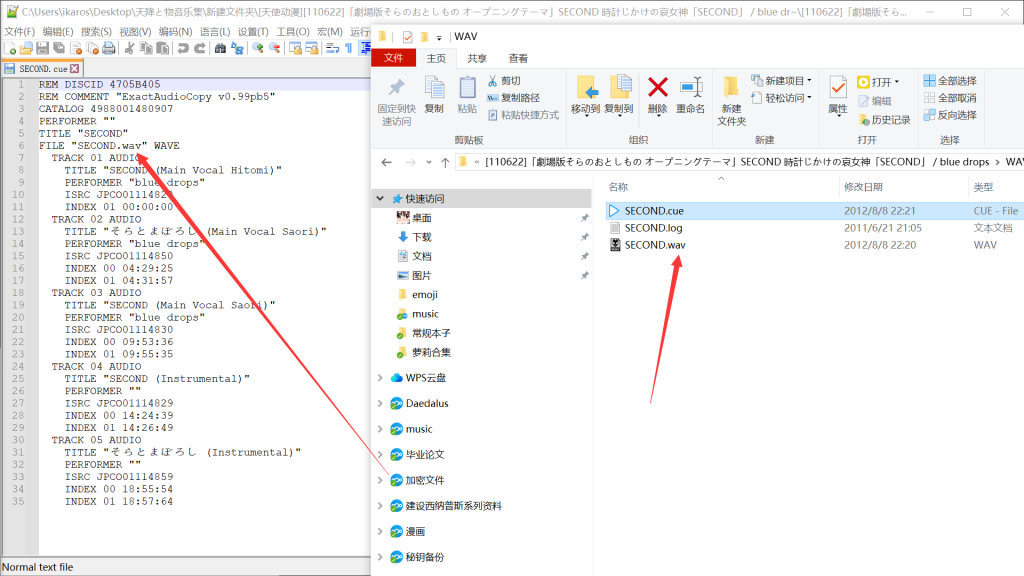Toggle show all characters pilcrow icon
The width and height of the screenshot is (1024, 576).
pos(349,48)
